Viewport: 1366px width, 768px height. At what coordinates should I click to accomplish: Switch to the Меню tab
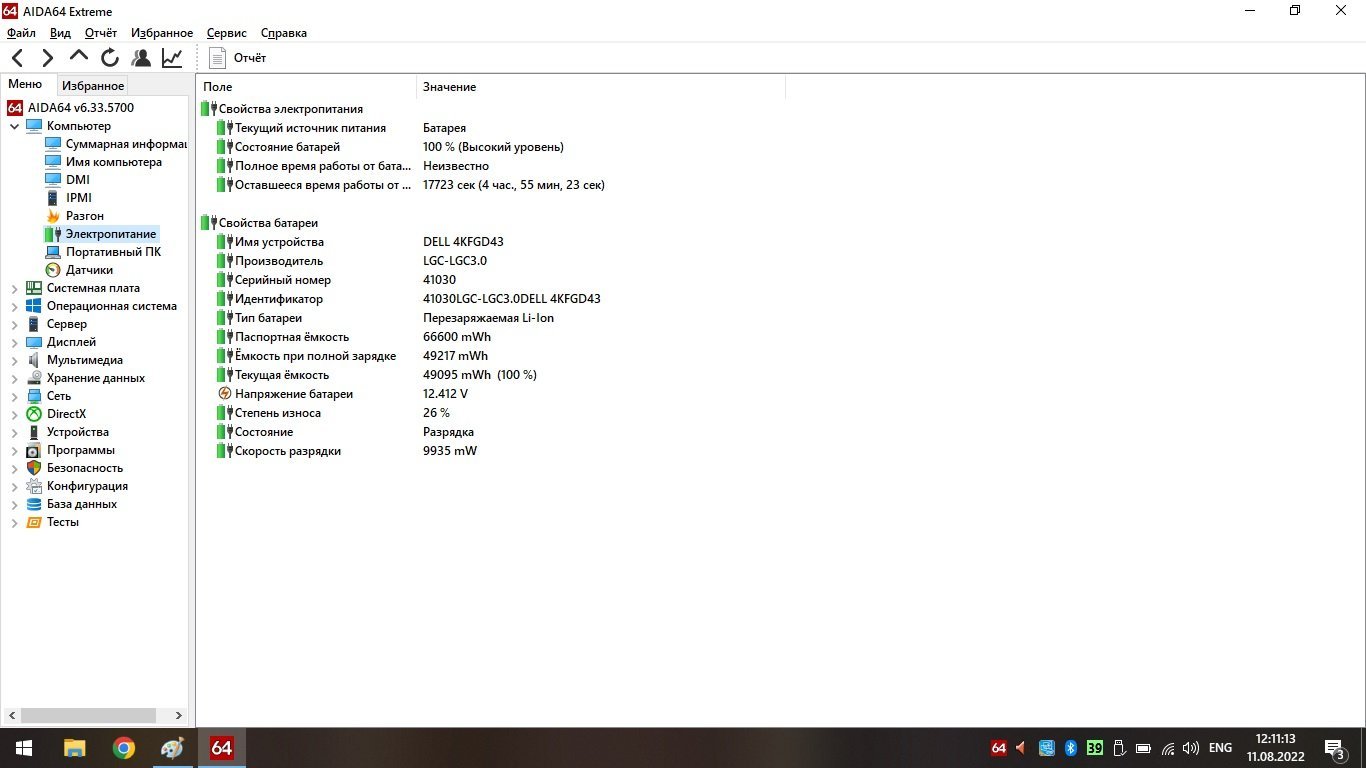click(25, 85)
